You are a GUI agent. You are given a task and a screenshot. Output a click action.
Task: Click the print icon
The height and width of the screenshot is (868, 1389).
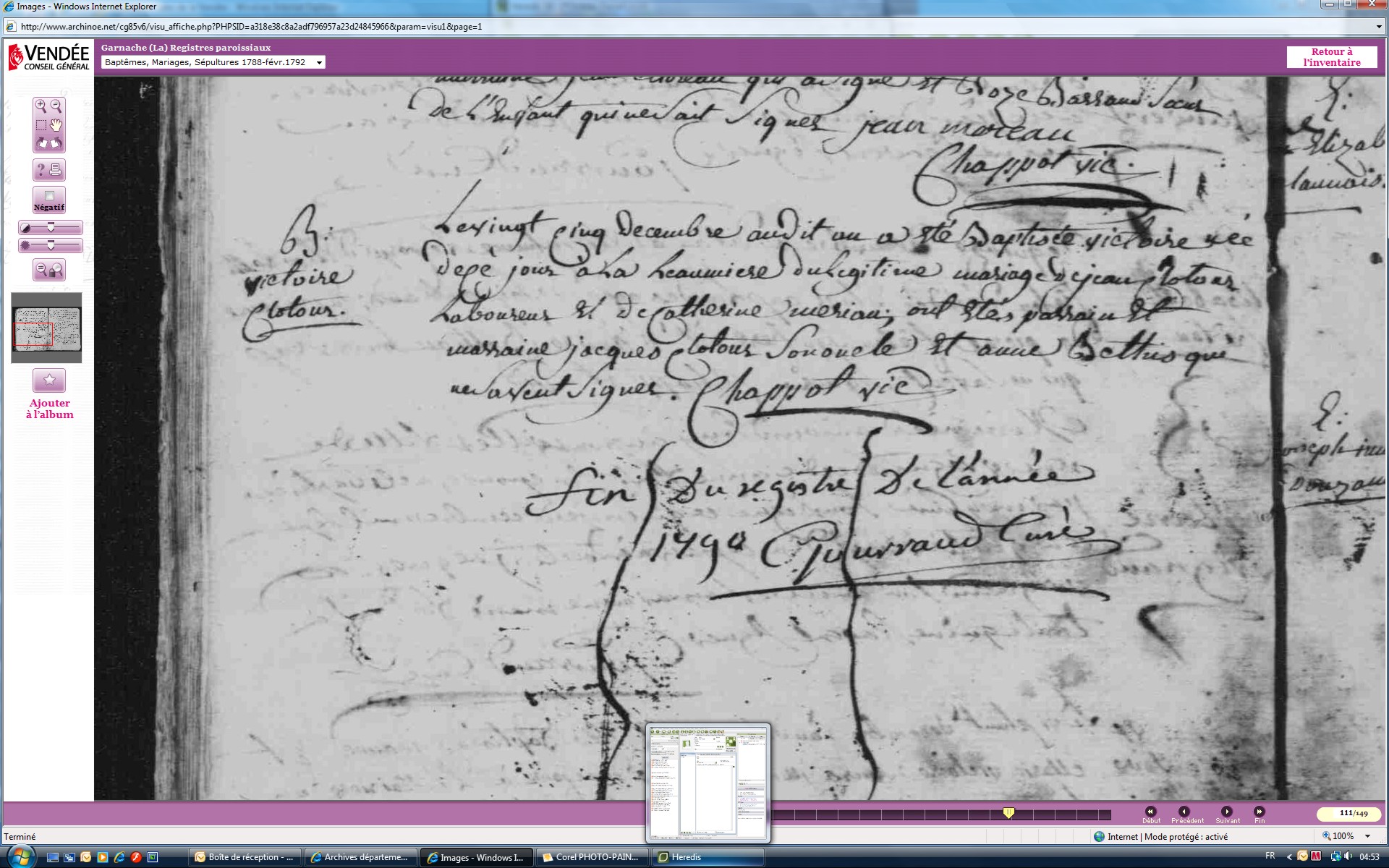56,170
